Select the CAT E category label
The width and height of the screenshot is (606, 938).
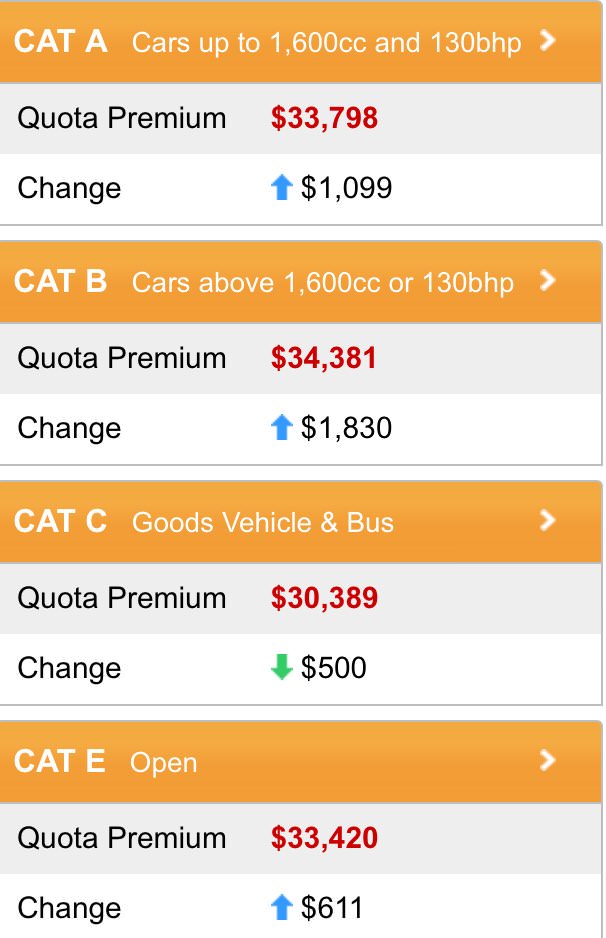pos(60,761)
